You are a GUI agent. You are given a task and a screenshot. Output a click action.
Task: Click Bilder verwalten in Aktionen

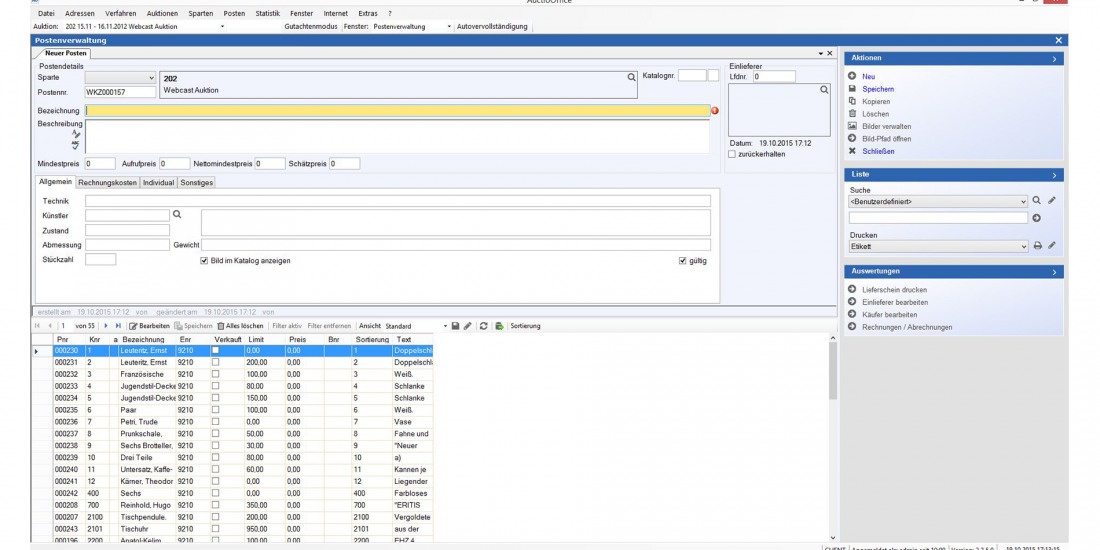tap(887, 126)
